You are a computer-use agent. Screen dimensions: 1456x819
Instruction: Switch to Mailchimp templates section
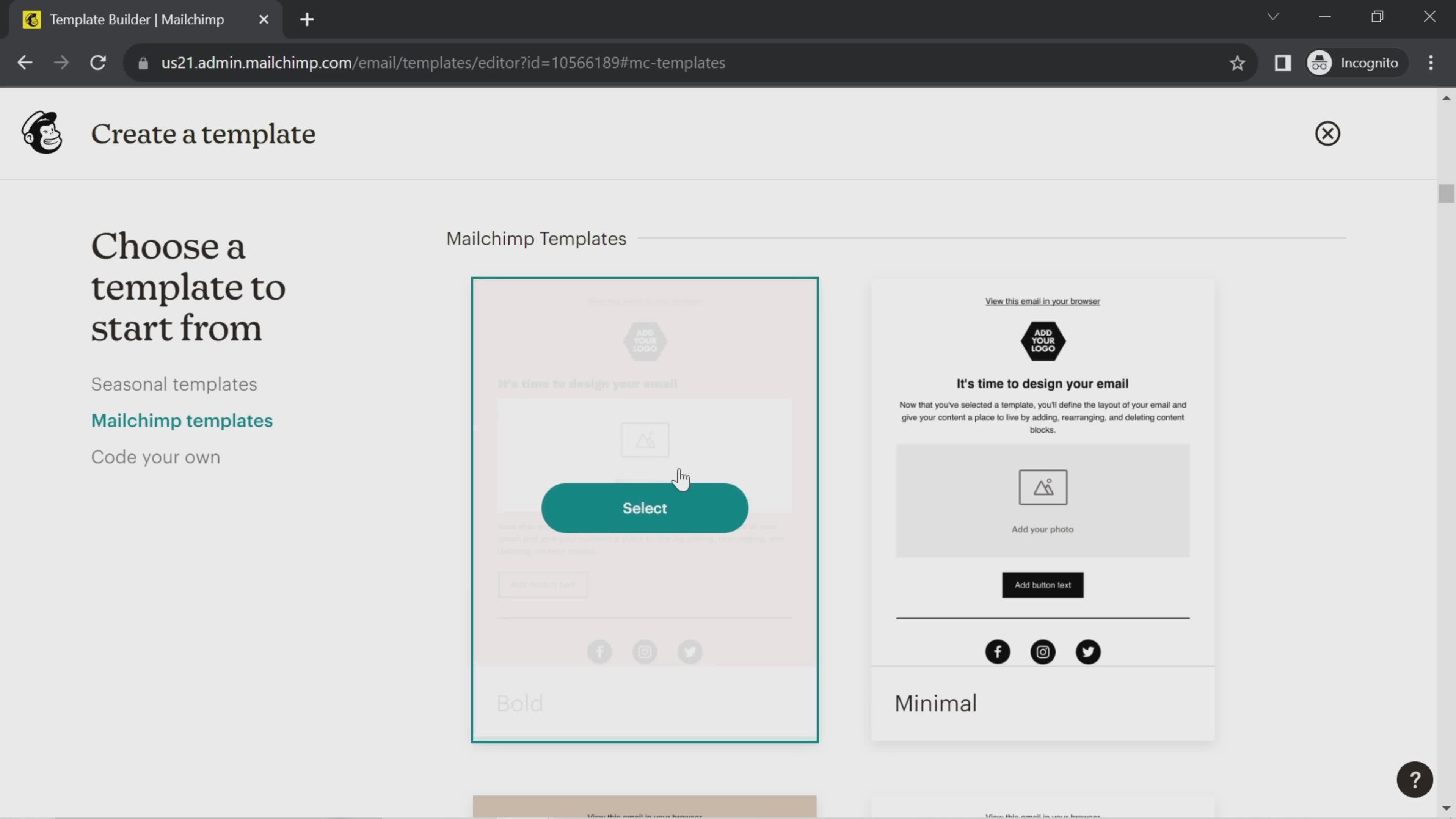182,420
